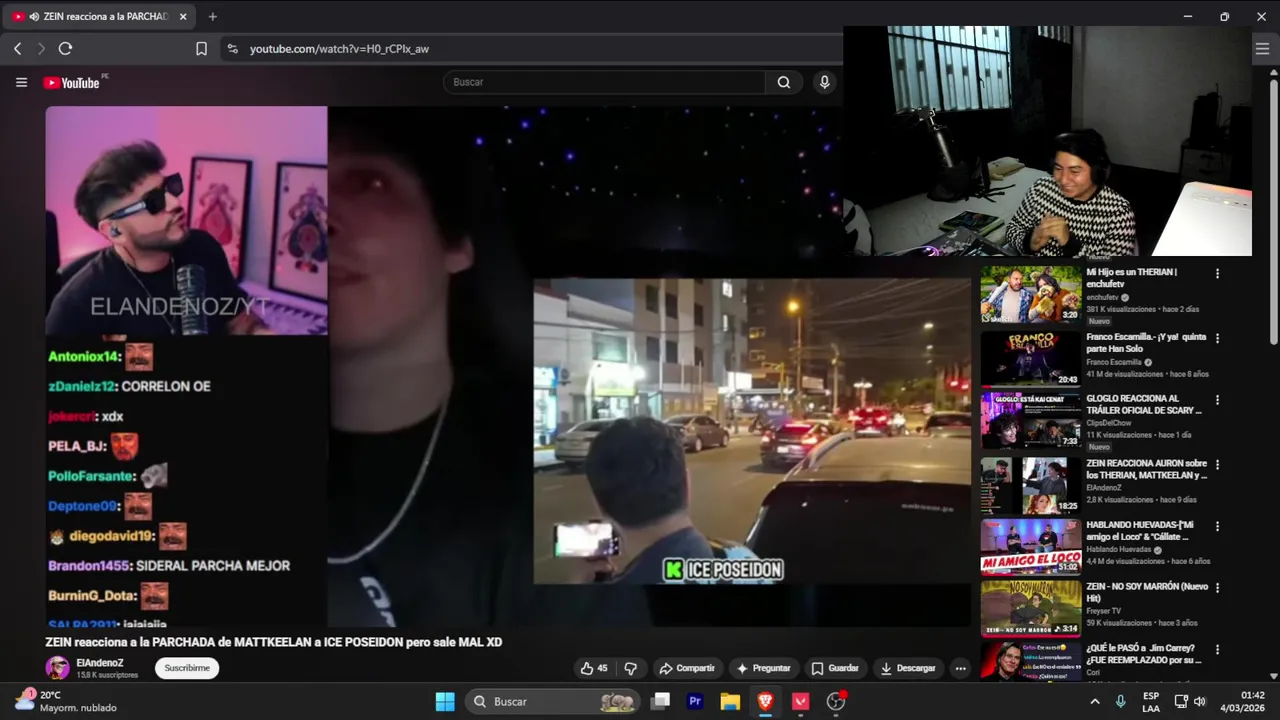
Task: Open options for Mi Hijo es un THERIAN
Action: pos(1217,274)
